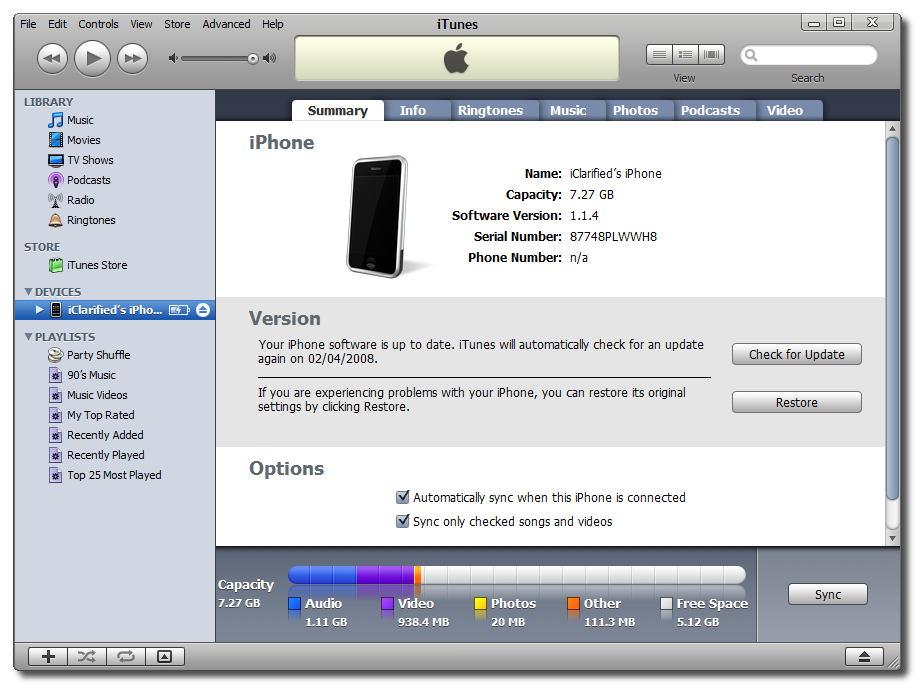The height and width of the screenshot is (685, 916).
Task: Click the Restore button
Action: [797, 402]
